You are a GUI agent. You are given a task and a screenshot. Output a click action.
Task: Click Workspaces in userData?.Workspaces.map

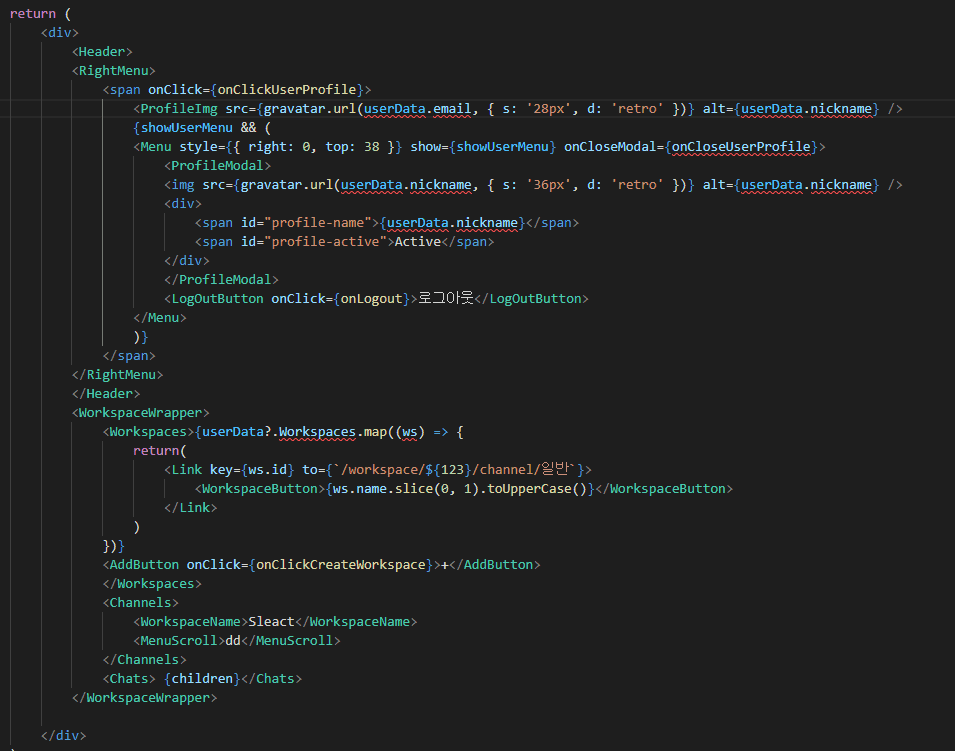(x=317, y=432)
